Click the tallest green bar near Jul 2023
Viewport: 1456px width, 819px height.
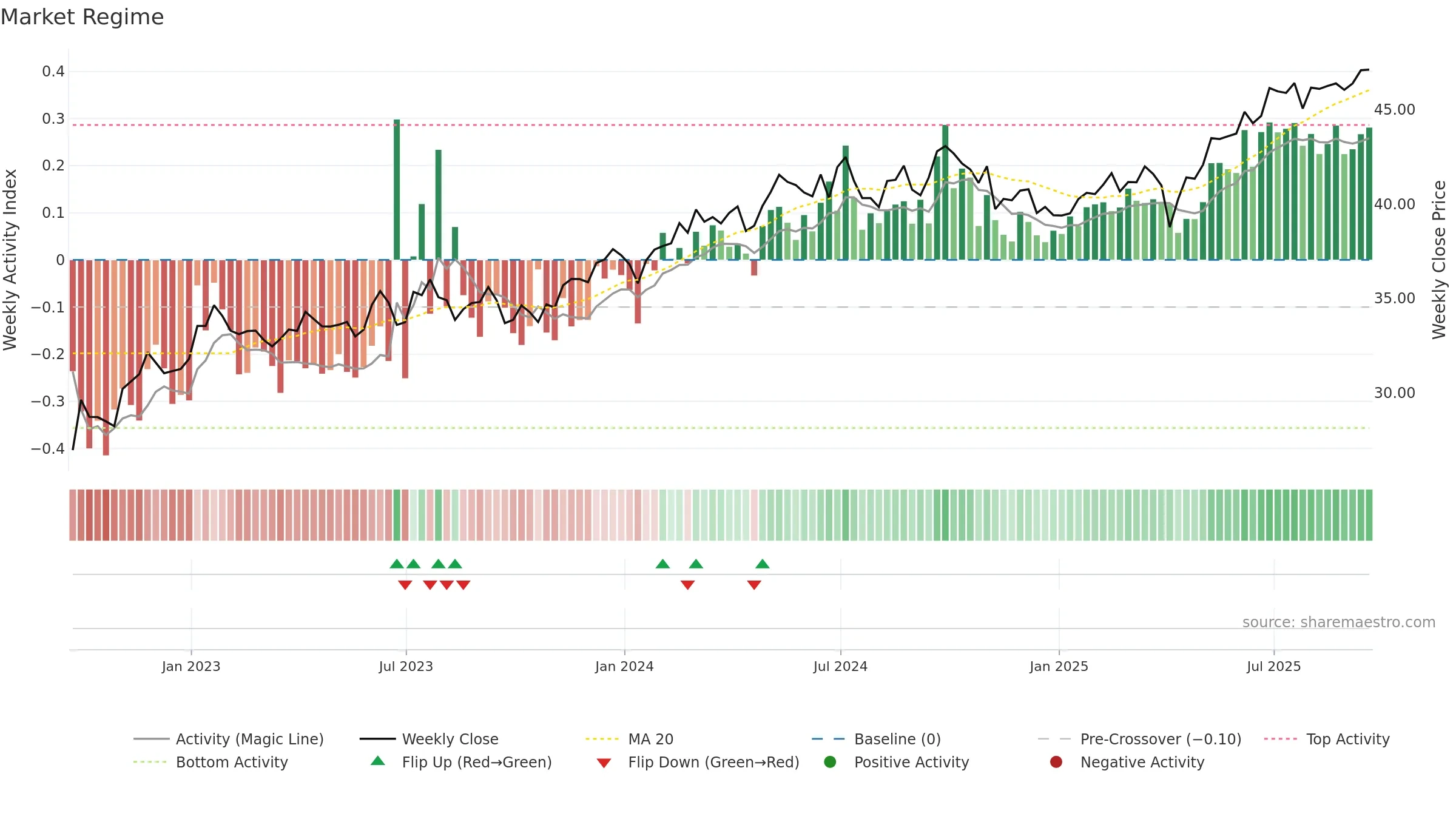click(397, 189)
